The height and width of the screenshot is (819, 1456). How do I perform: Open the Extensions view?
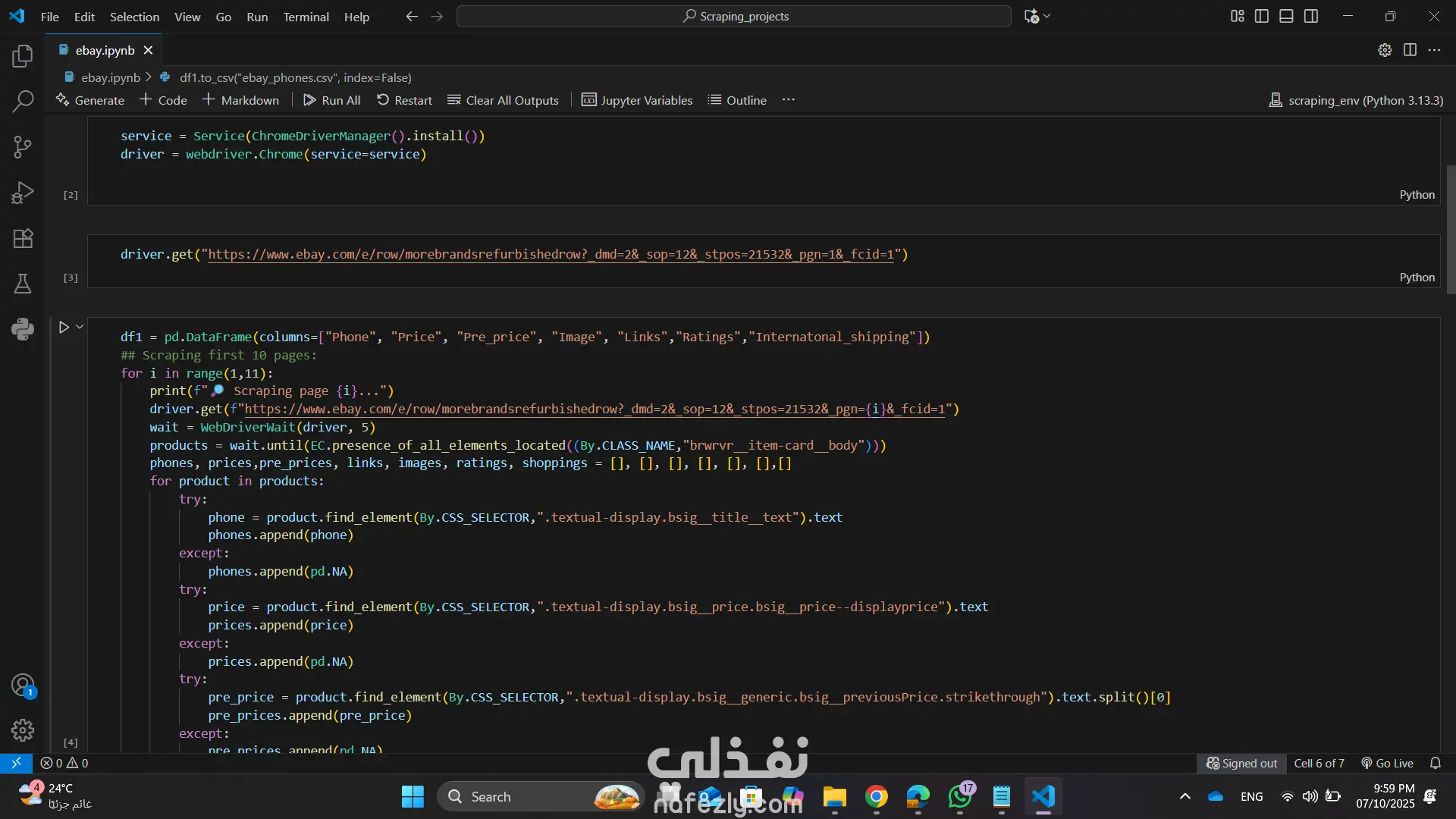tap(23, 238)
